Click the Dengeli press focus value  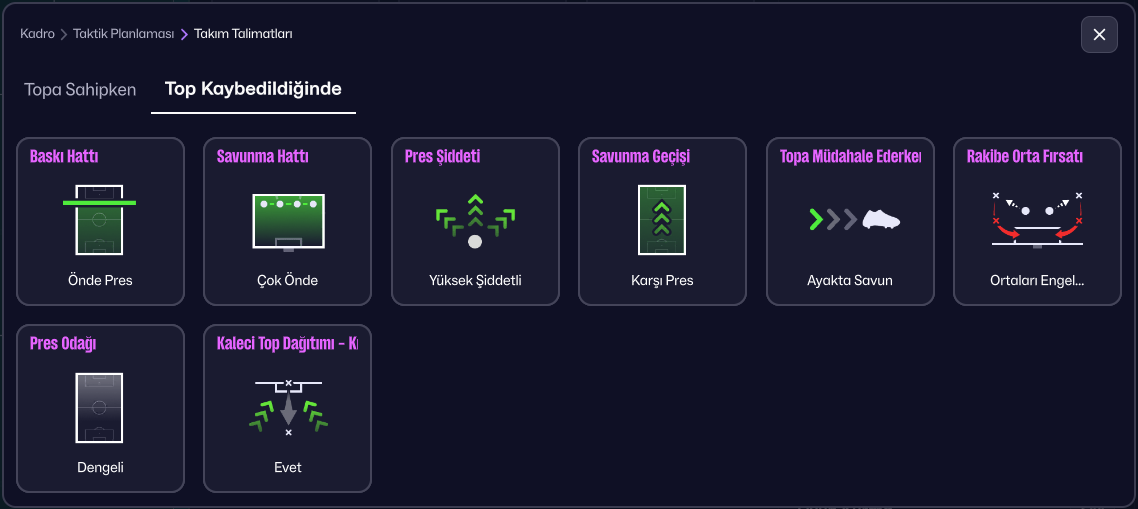(100, 467)
